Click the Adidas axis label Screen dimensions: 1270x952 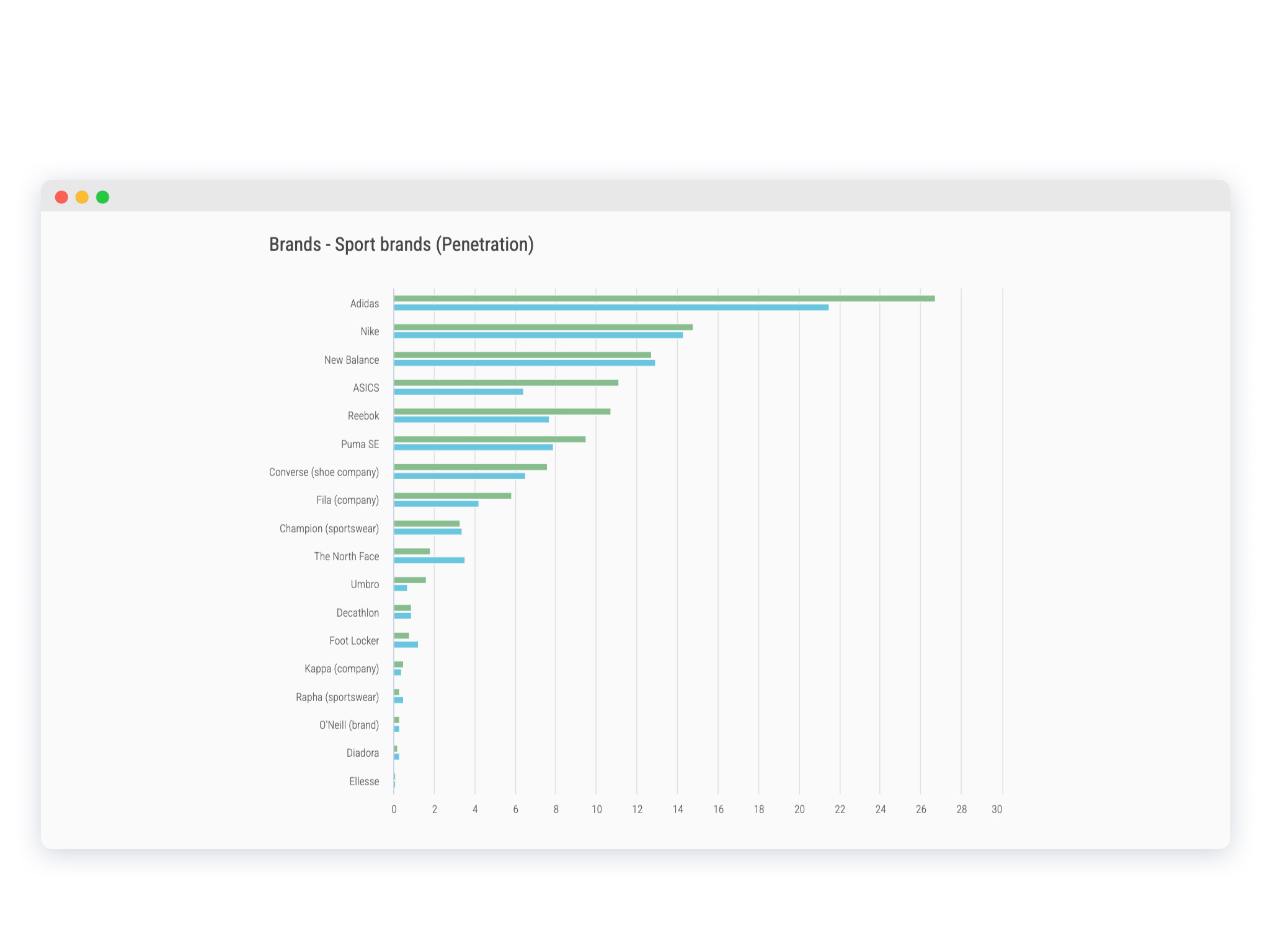coord(364,304)
